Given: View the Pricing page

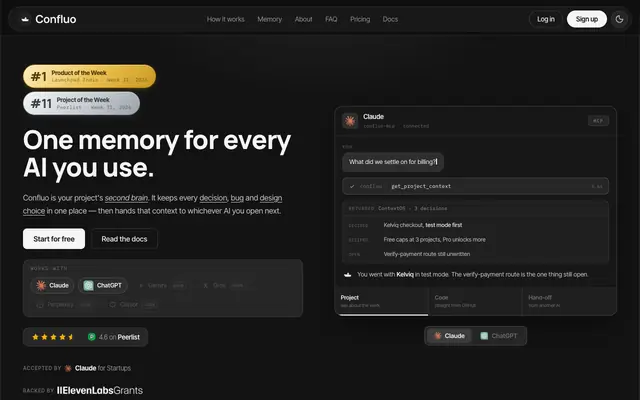Looking at the screenshot, I should pos(360,19).
